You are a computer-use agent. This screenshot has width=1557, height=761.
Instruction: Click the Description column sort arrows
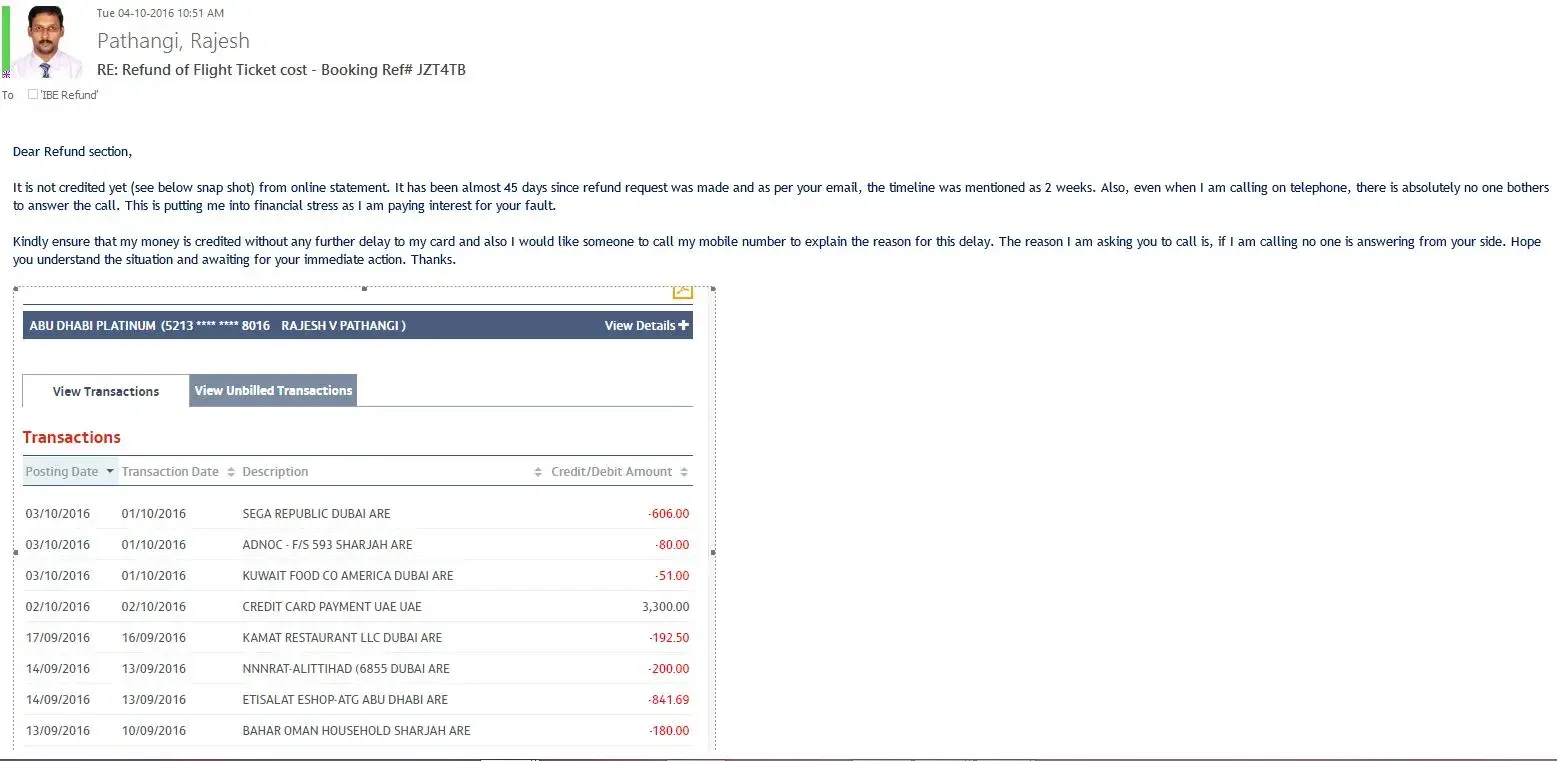pos(538,472)
